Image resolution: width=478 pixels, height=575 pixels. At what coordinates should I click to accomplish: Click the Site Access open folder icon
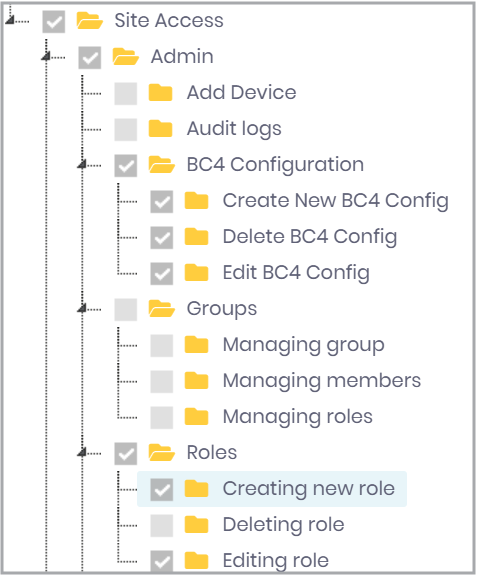click(x=90, y=21)
